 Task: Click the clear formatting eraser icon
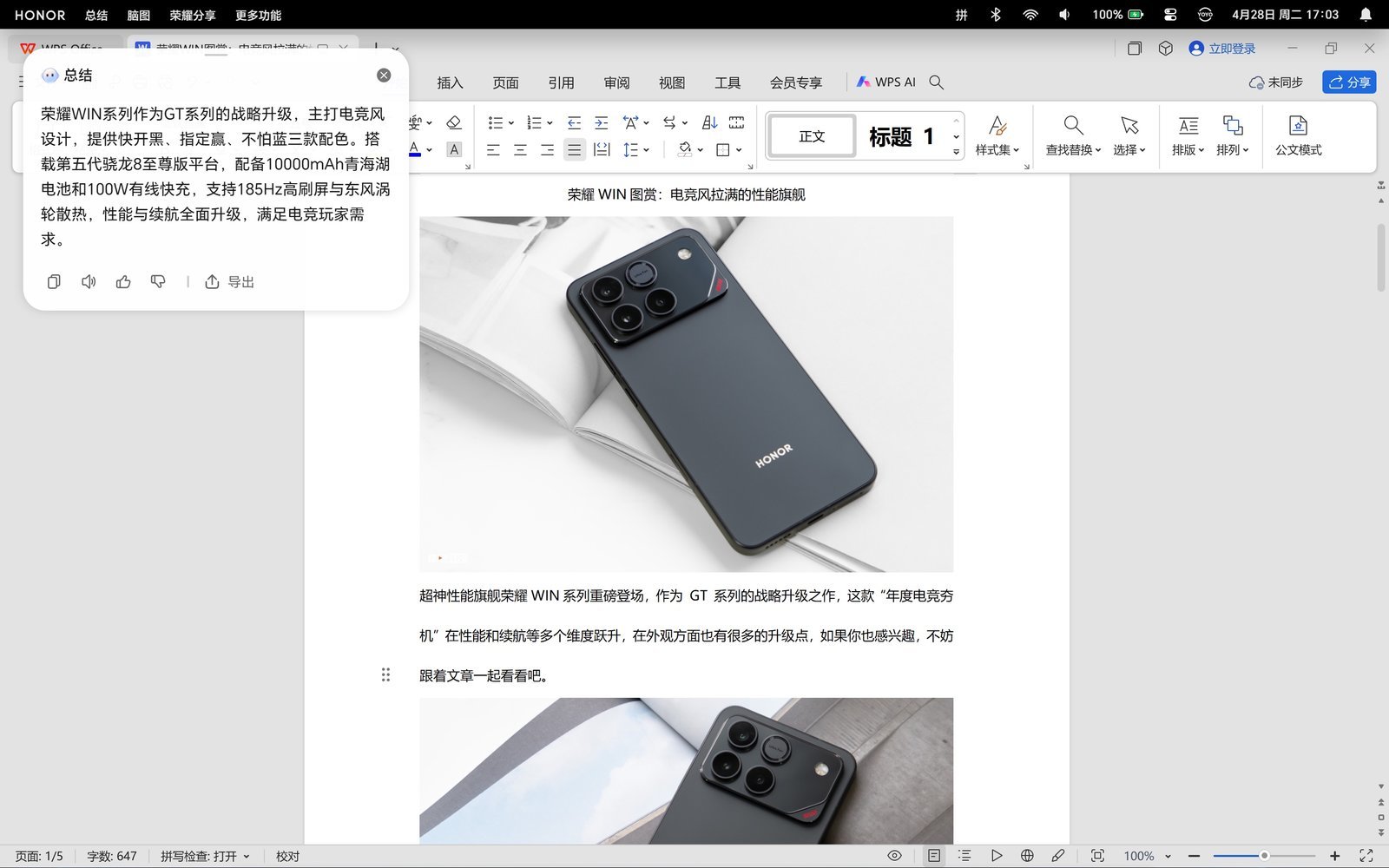[453, 122]
